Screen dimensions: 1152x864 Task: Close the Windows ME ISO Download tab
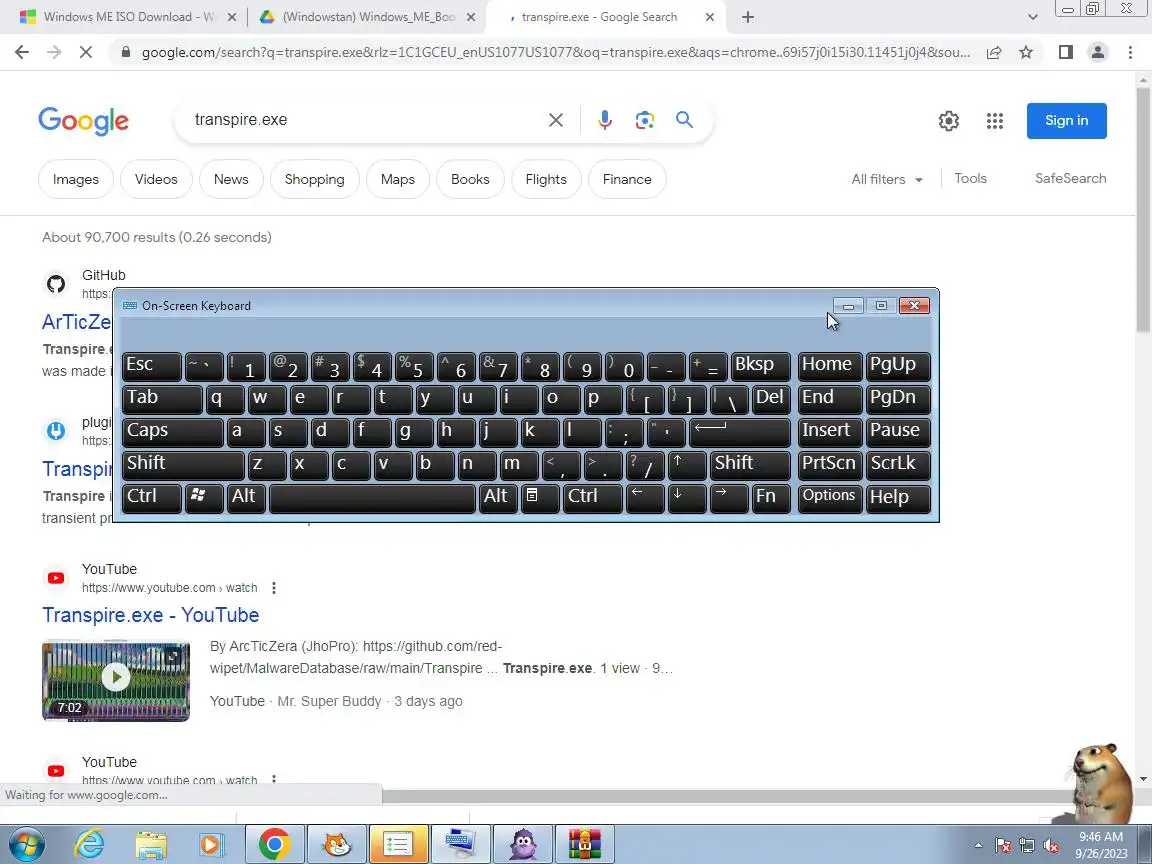pyautogui.click(x=231, y=17)
